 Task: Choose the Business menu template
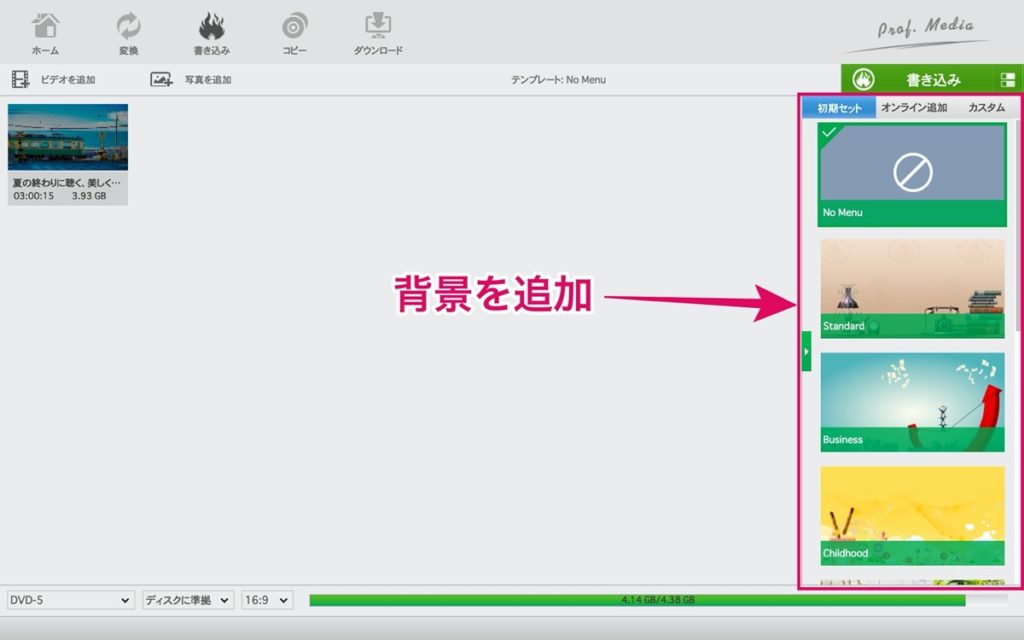click(x=912, y=402)
